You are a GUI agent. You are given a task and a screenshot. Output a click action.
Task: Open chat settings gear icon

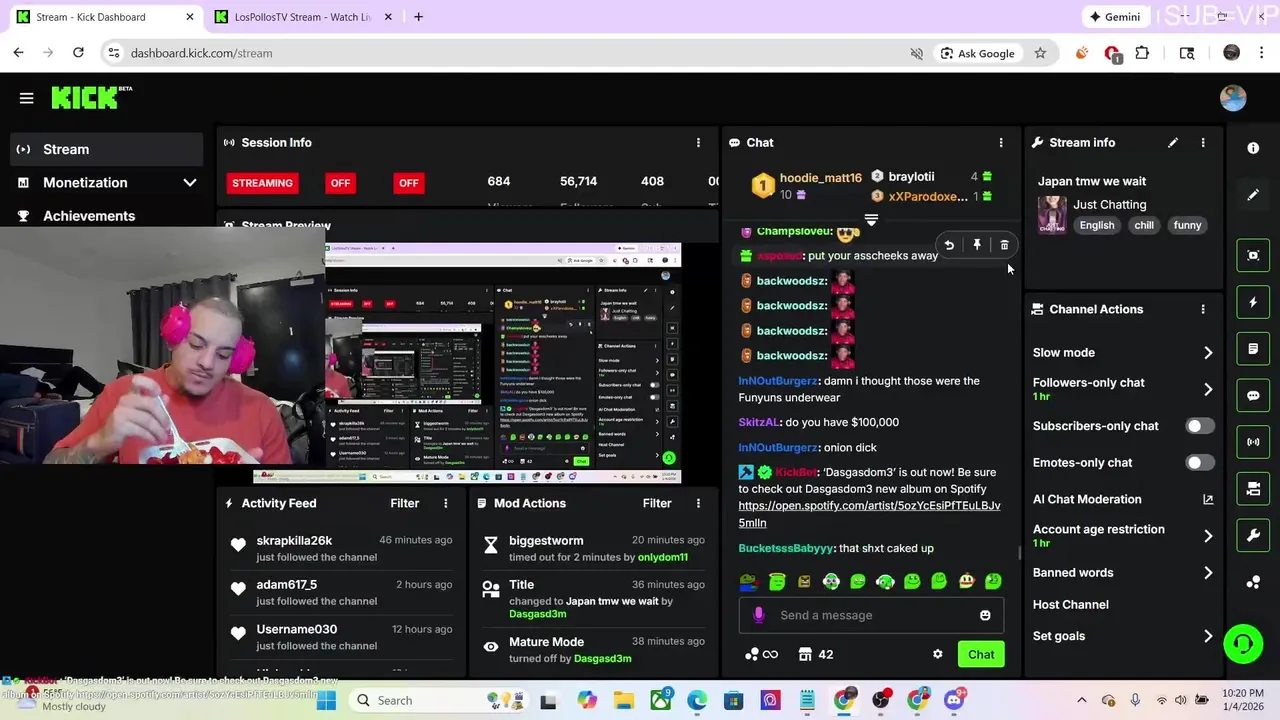937,654
